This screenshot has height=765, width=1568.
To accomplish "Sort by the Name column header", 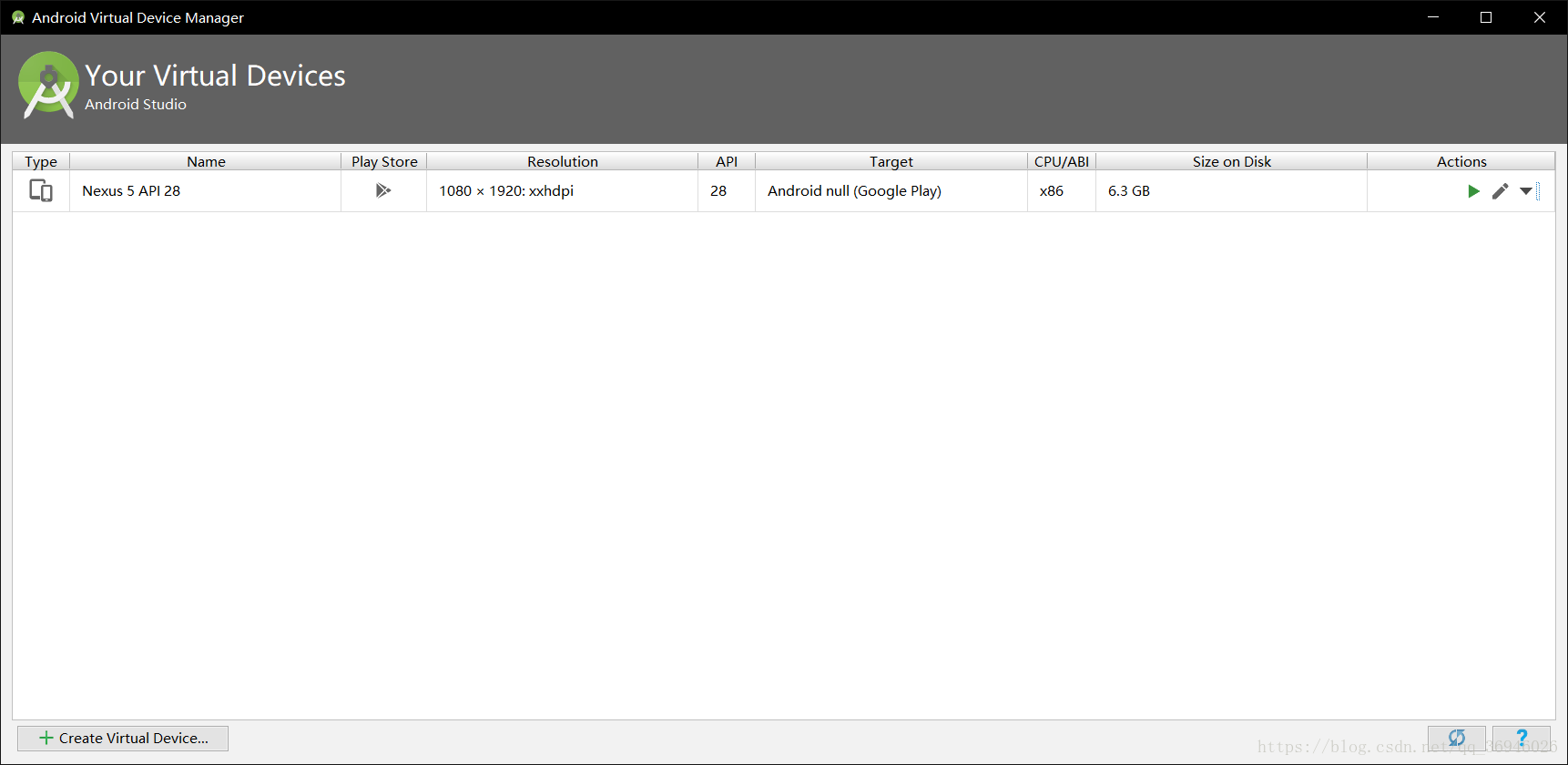I will click(x=206, y=161).
